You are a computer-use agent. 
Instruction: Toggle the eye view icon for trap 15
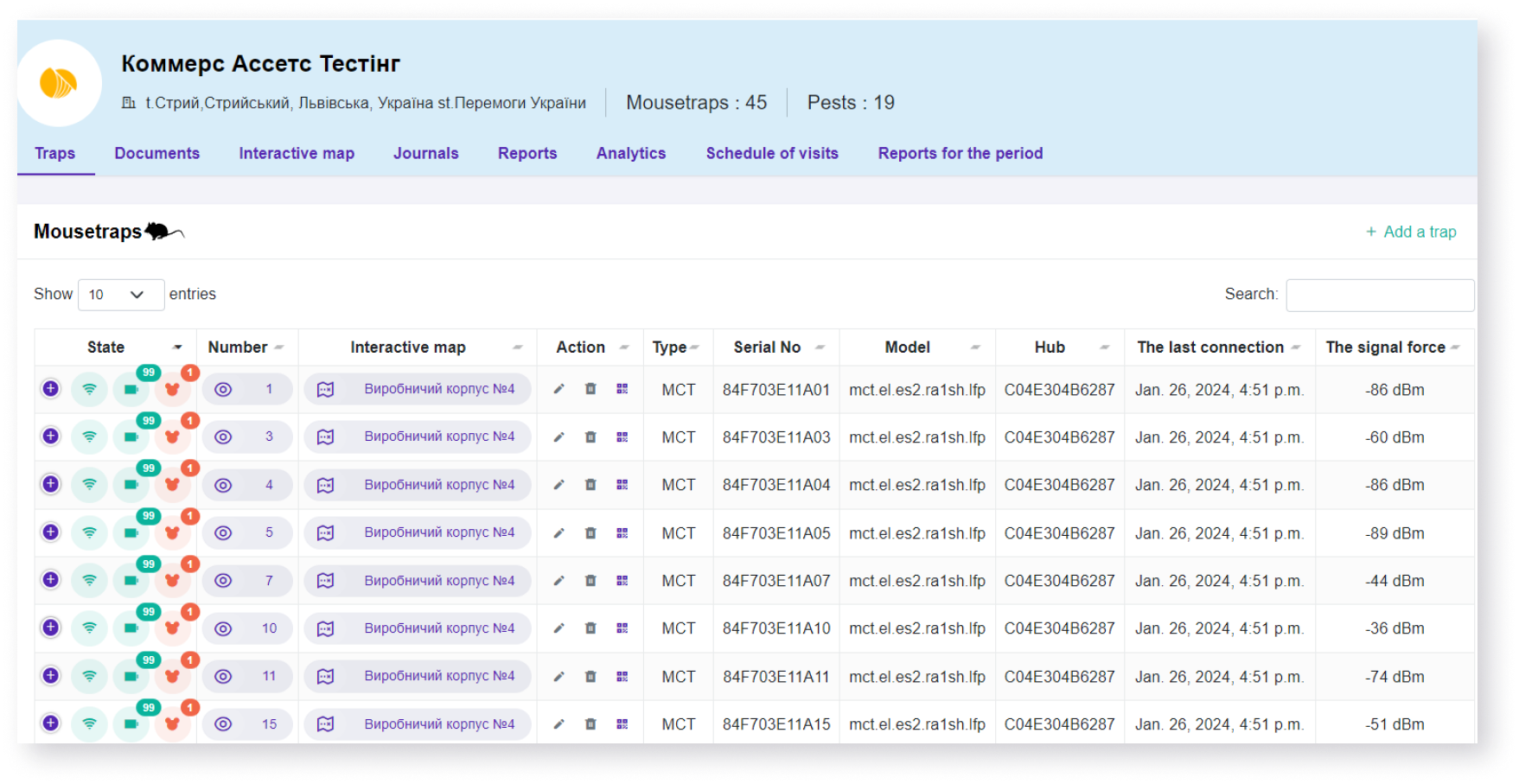click(223, 724)
